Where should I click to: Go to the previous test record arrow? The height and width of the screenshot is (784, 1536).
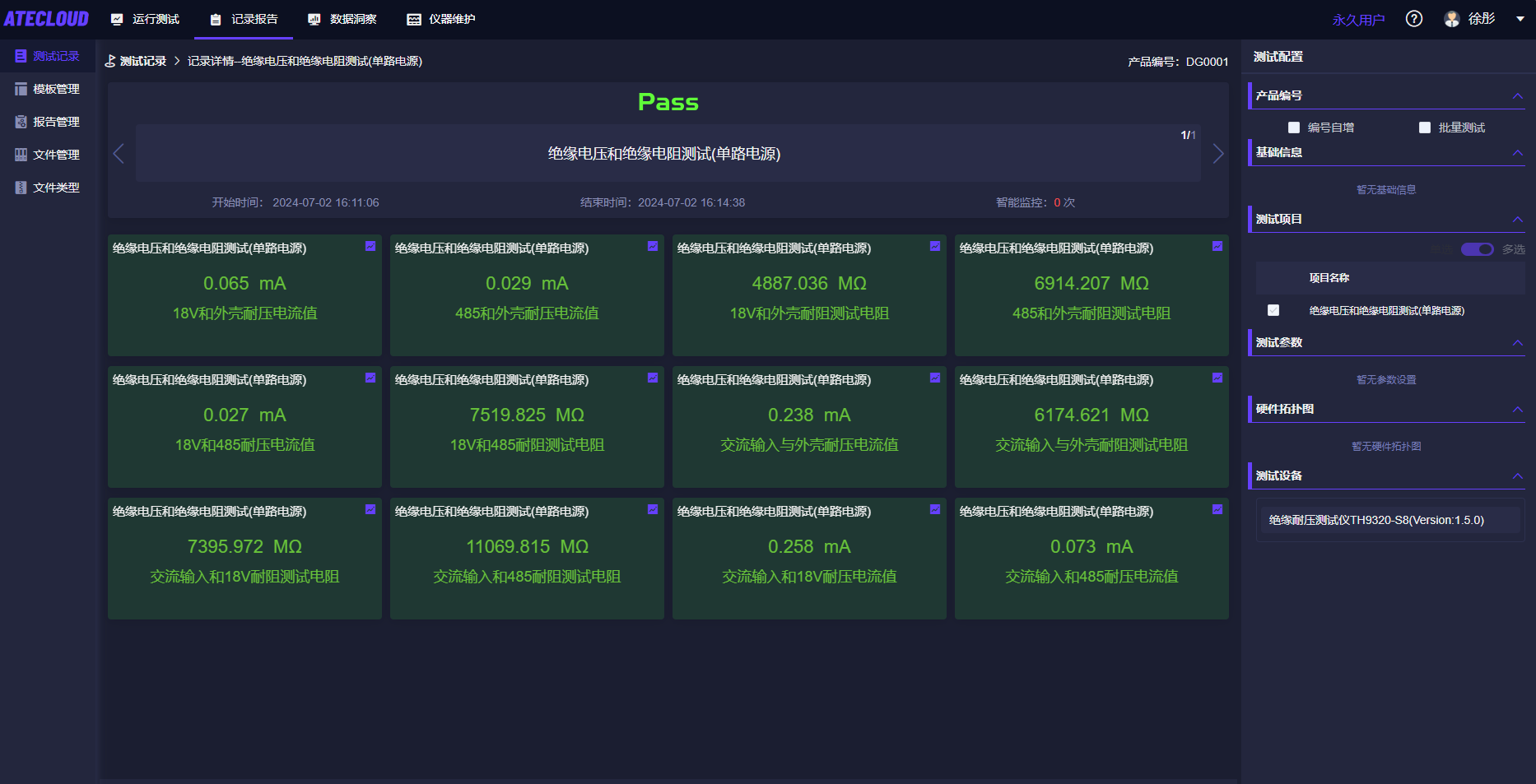tap(119, 154)
